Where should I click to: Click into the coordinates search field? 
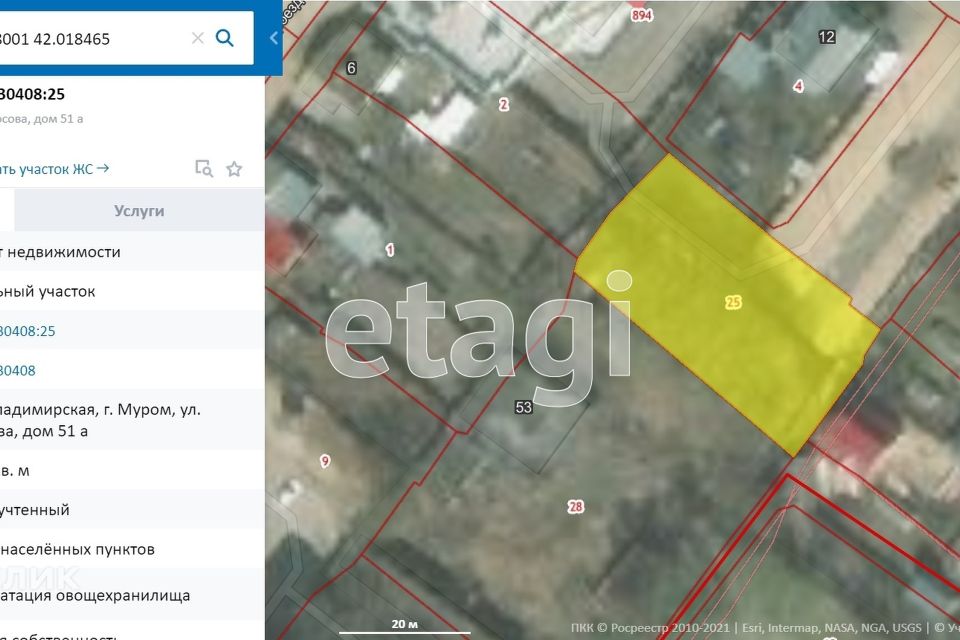click(90, 39)
